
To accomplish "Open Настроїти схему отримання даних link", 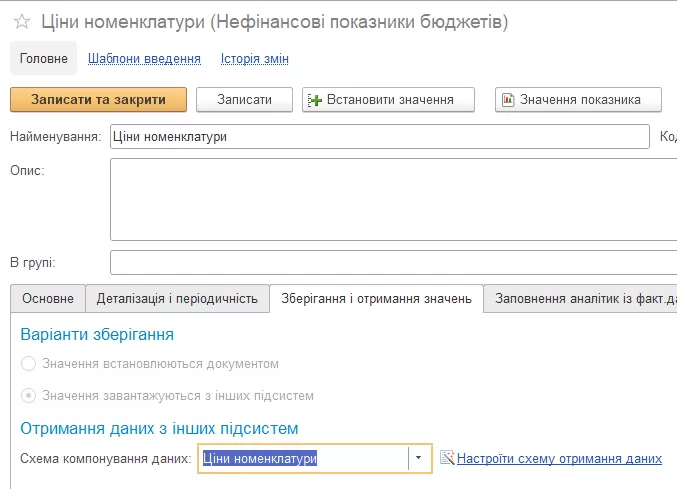I will point(559,458).
